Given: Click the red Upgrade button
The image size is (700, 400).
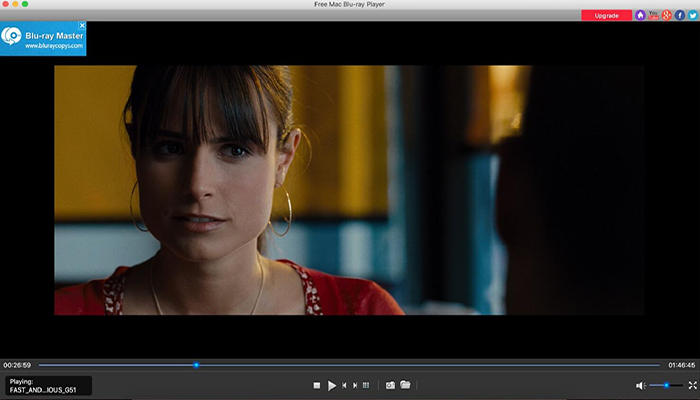Looking at the screenshot, I should pos(607,16).
